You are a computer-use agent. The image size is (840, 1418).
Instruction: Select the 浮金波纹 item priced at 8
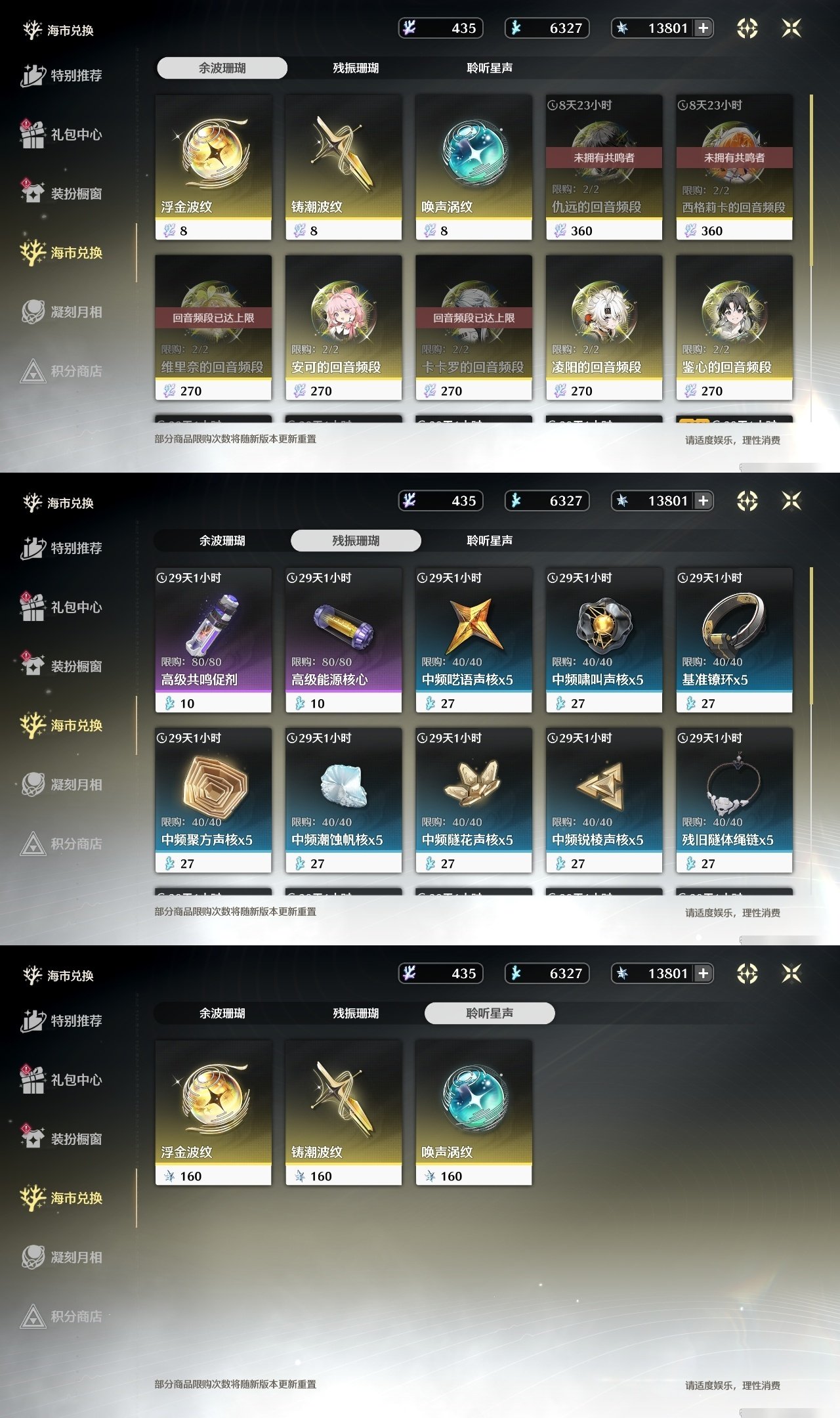click(x=213, y=167)
